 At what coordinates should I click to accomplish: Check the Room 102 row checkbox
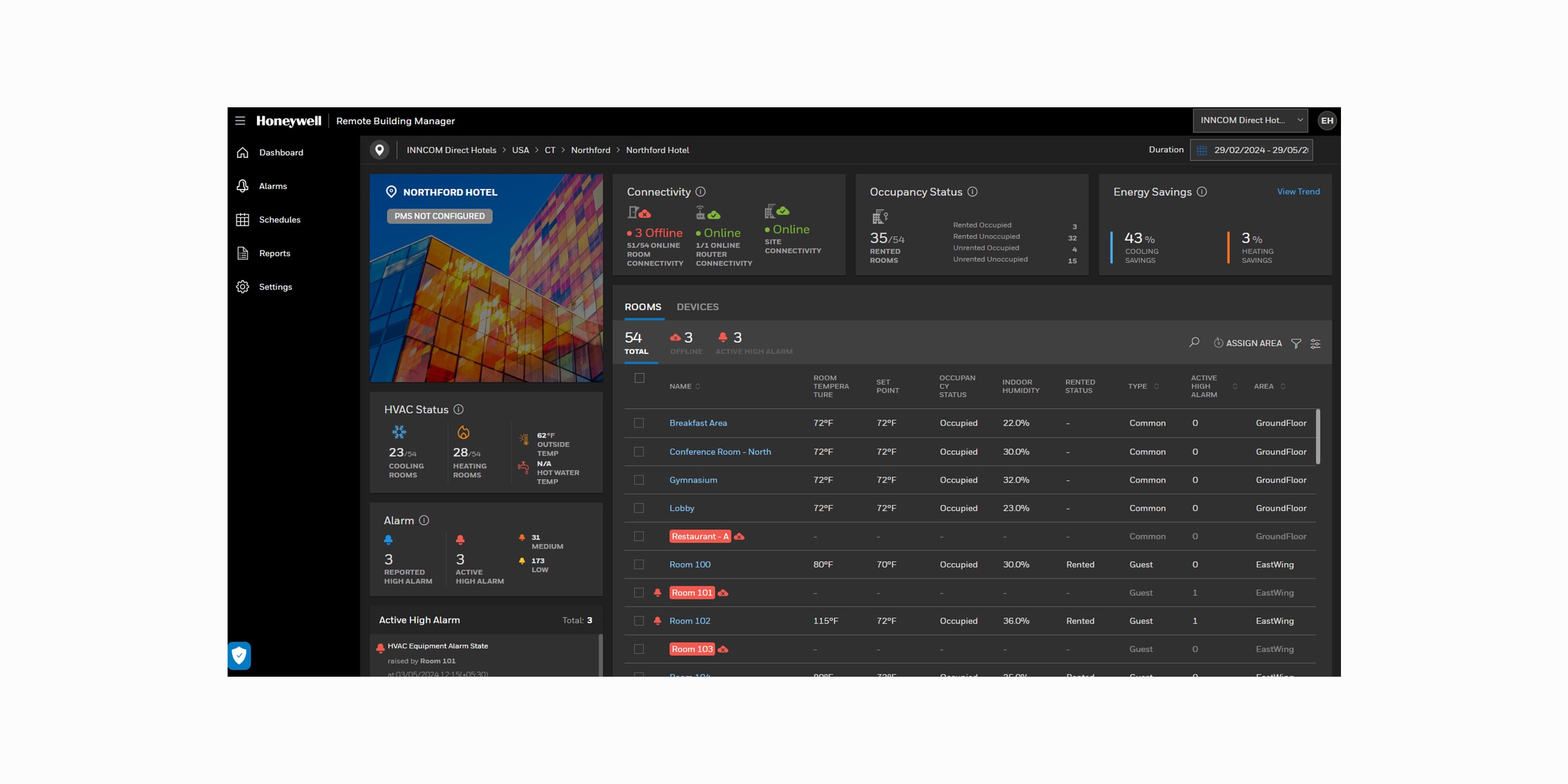coord(639,621)
